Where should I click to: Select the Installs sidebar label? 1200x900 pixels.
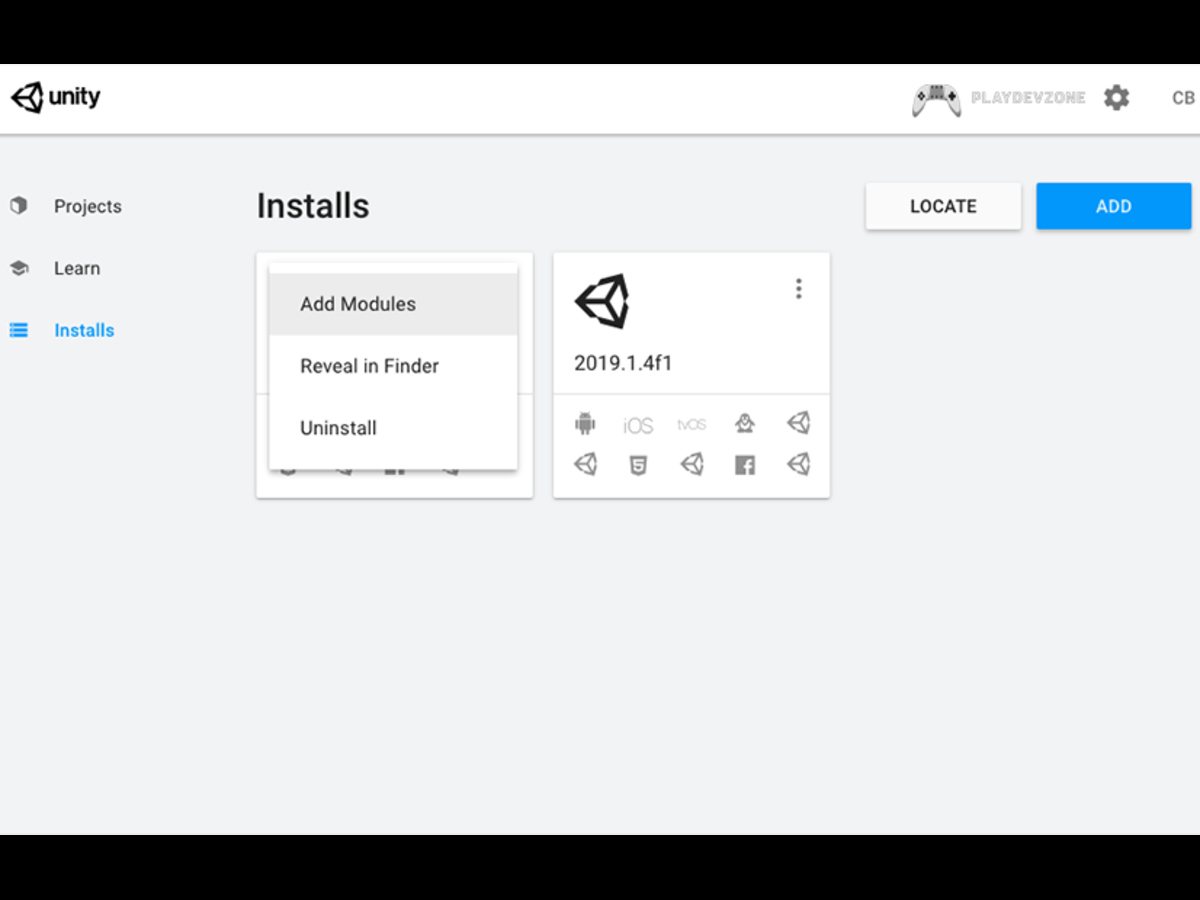(x=84, y=330)
